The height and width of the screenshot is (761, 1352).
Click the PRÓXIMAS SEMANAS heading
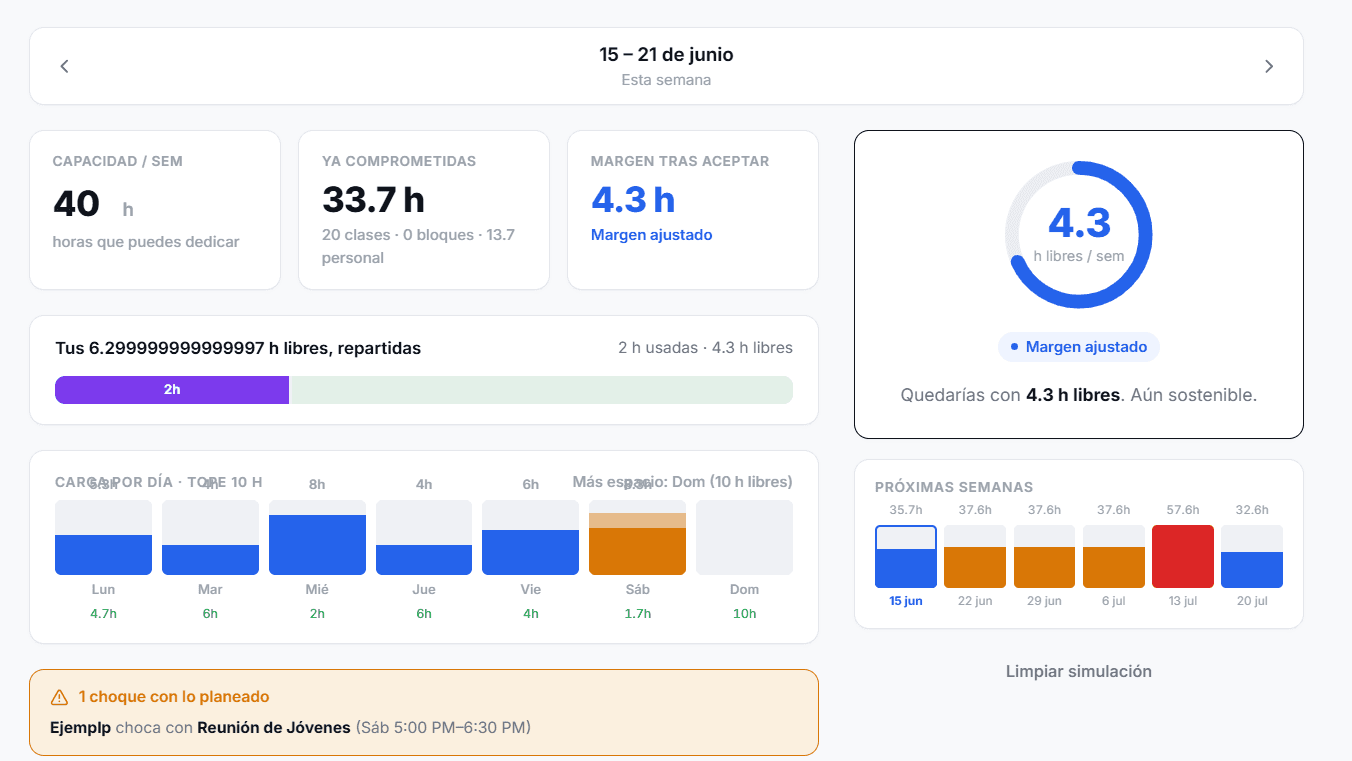click(x=954, y=487)
